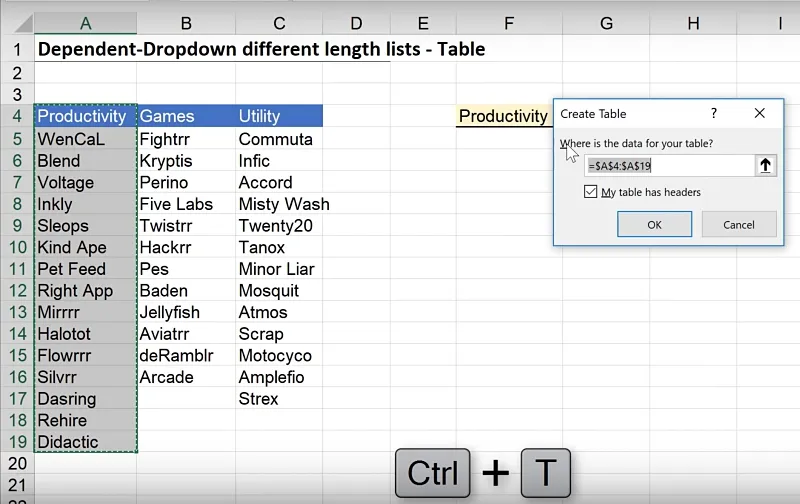The height and width of the screenshot is (504, 800).
Task: Select column C header
Action: (279, 23)
